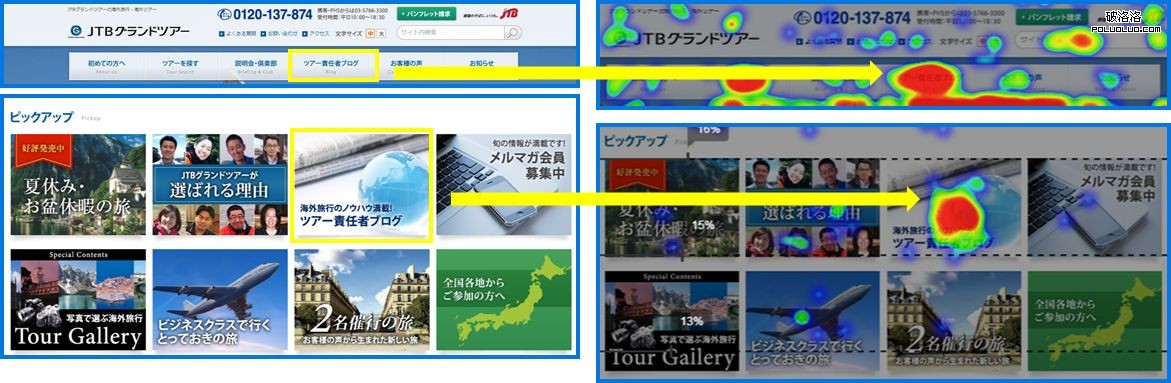Open the よくある質問 link
The height and width of the screenshot is (383, 1171).
click(x=237, y=34)
